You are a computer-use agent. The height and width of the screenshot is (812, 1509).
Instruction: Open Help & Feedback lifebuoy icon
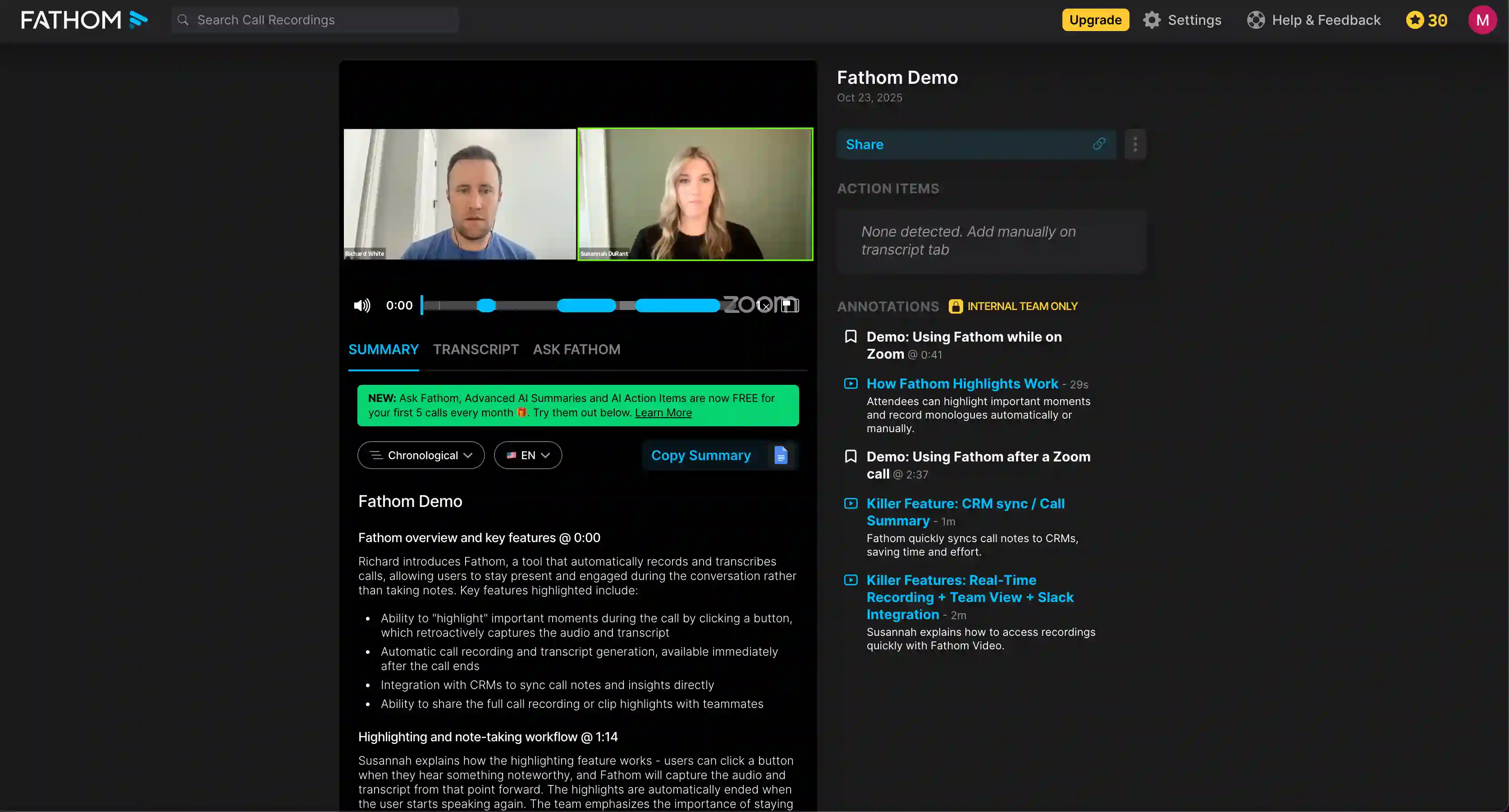1255,20
